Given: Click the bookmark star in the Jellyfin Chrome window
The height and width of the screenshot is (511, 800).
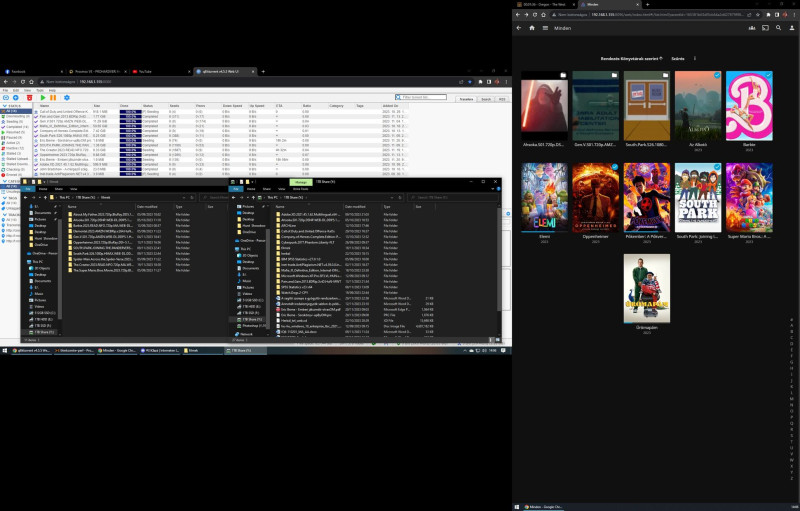Looking at the screenshot, I should click(x=758, y=15).
